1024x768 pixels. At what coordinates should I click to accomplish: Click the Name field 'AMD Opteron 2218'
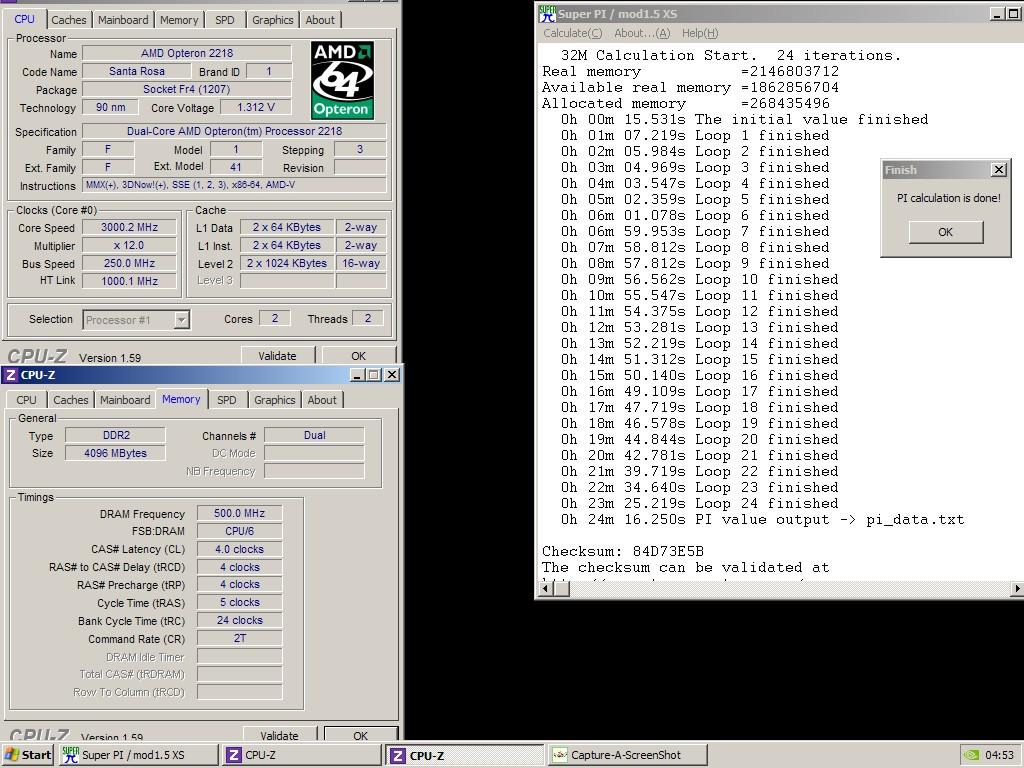click(187, 54)
